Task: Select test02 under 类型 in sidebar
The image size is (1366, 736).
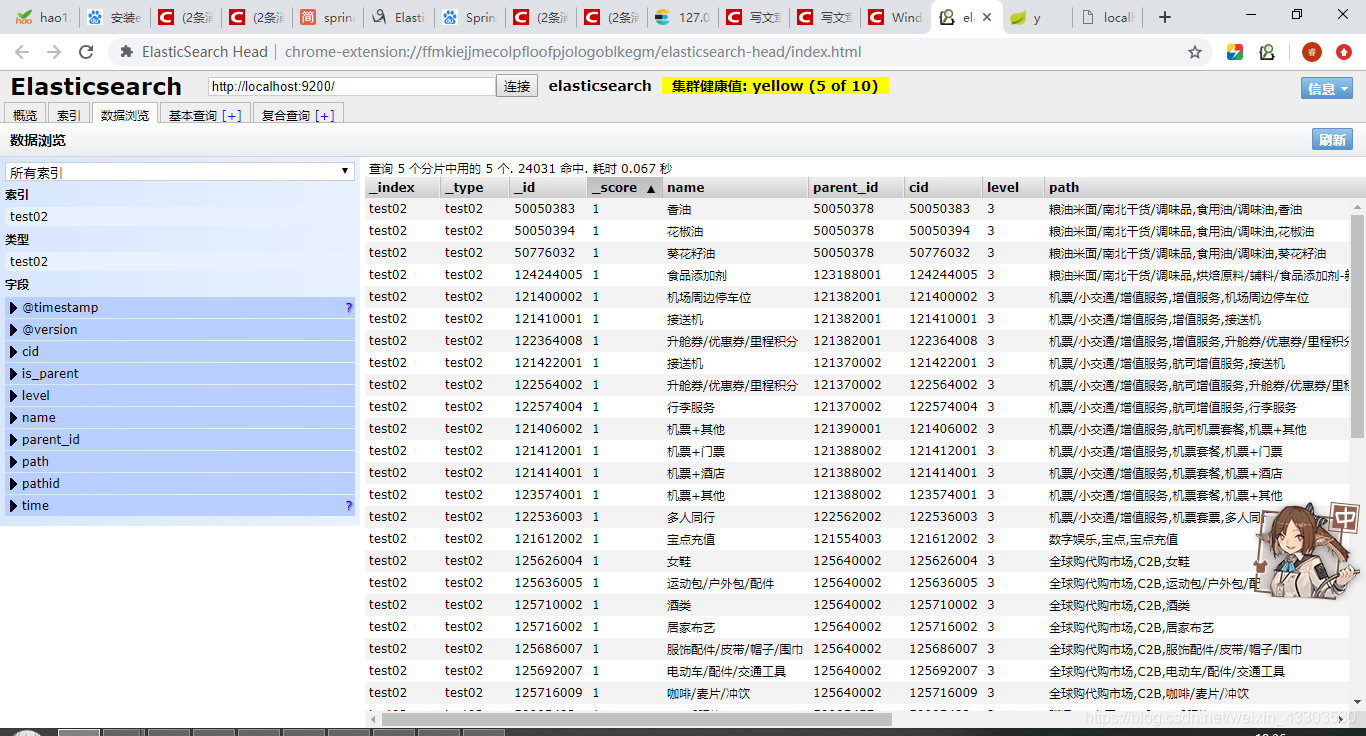Action: 180,261
